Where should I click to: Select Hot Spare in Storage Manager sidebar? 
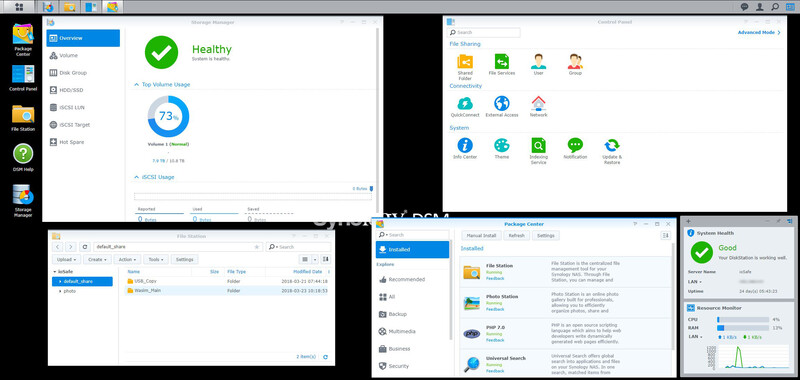[x=83, y=142]
